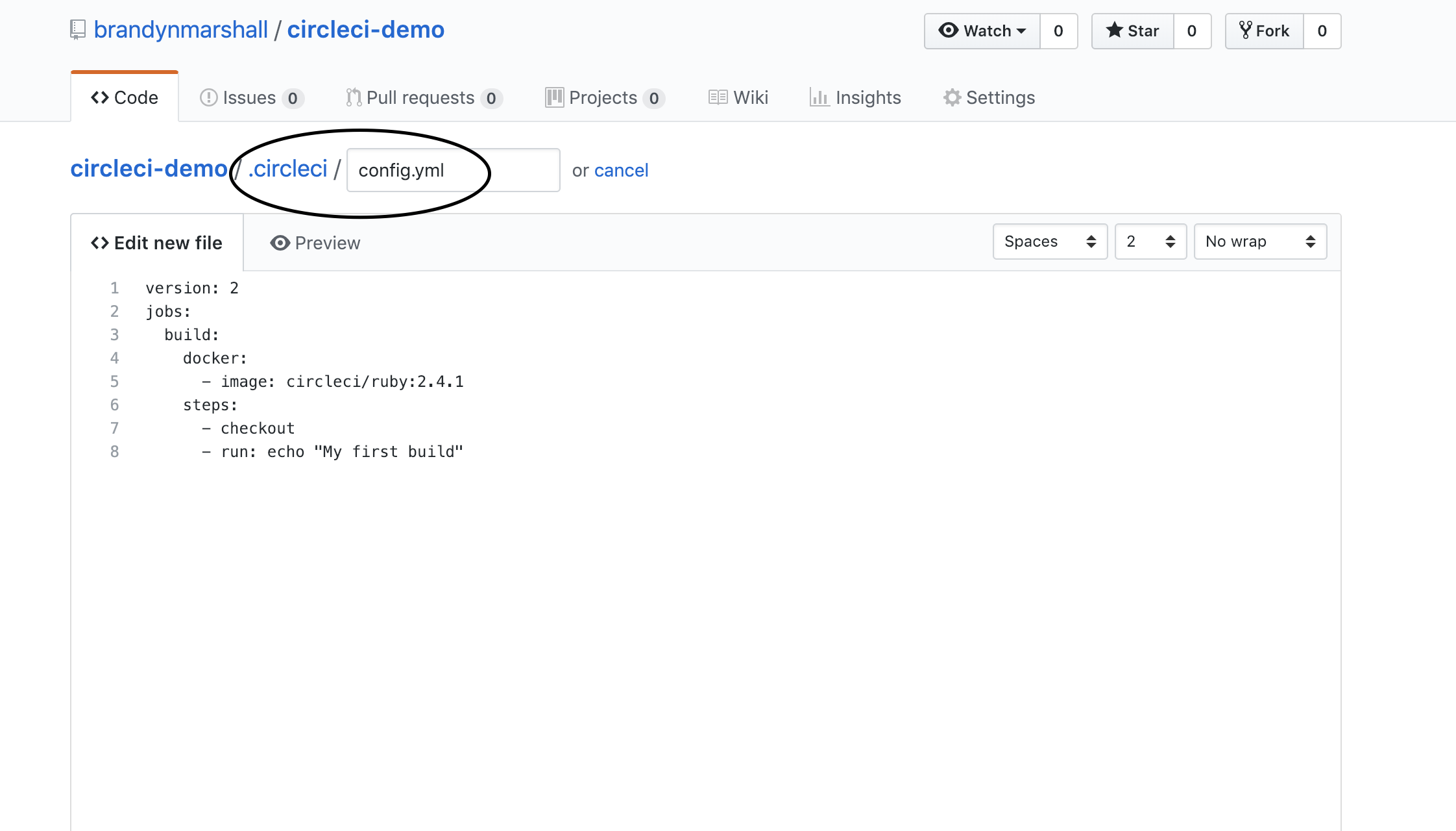Click the Issues count badge
Screen dimensions: 1456x831
coord(293,98)
